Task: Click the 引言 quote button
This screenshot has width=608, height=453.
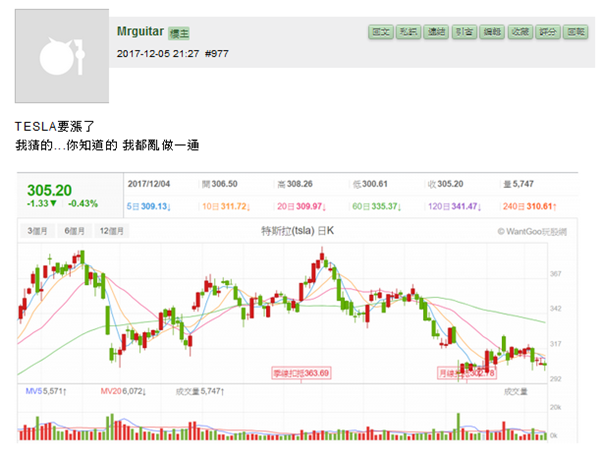Action: point(464,32)
